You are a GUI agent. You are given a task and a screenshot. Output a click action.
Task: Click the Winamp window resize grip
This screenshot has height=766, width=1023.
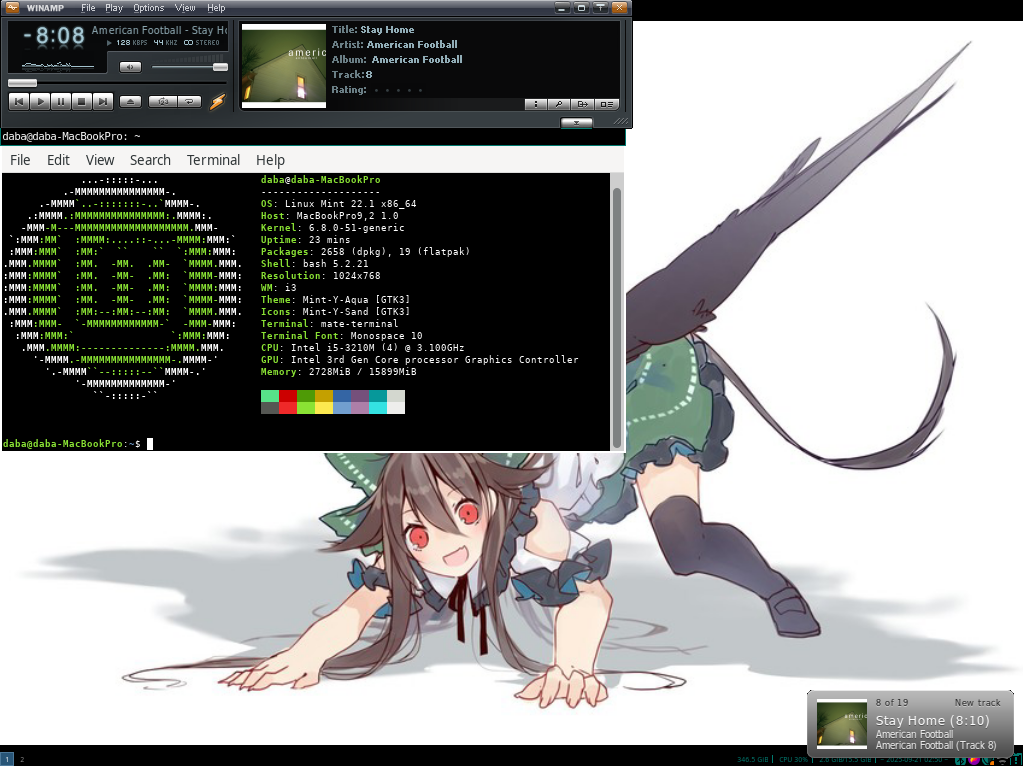coord(622,121)
